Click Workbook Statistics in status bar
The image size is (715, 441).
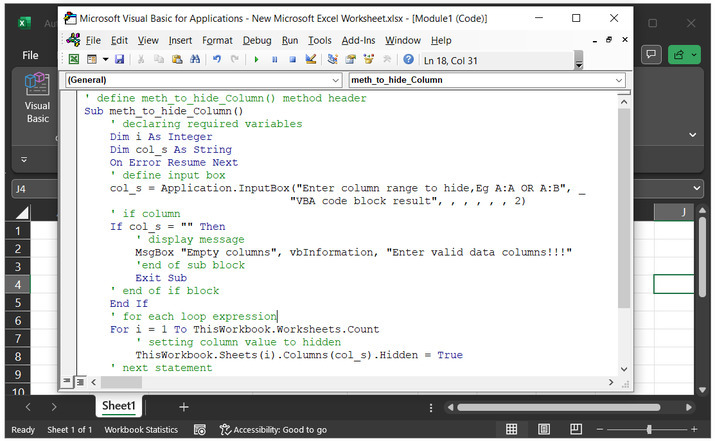click(x=141, y=430)
